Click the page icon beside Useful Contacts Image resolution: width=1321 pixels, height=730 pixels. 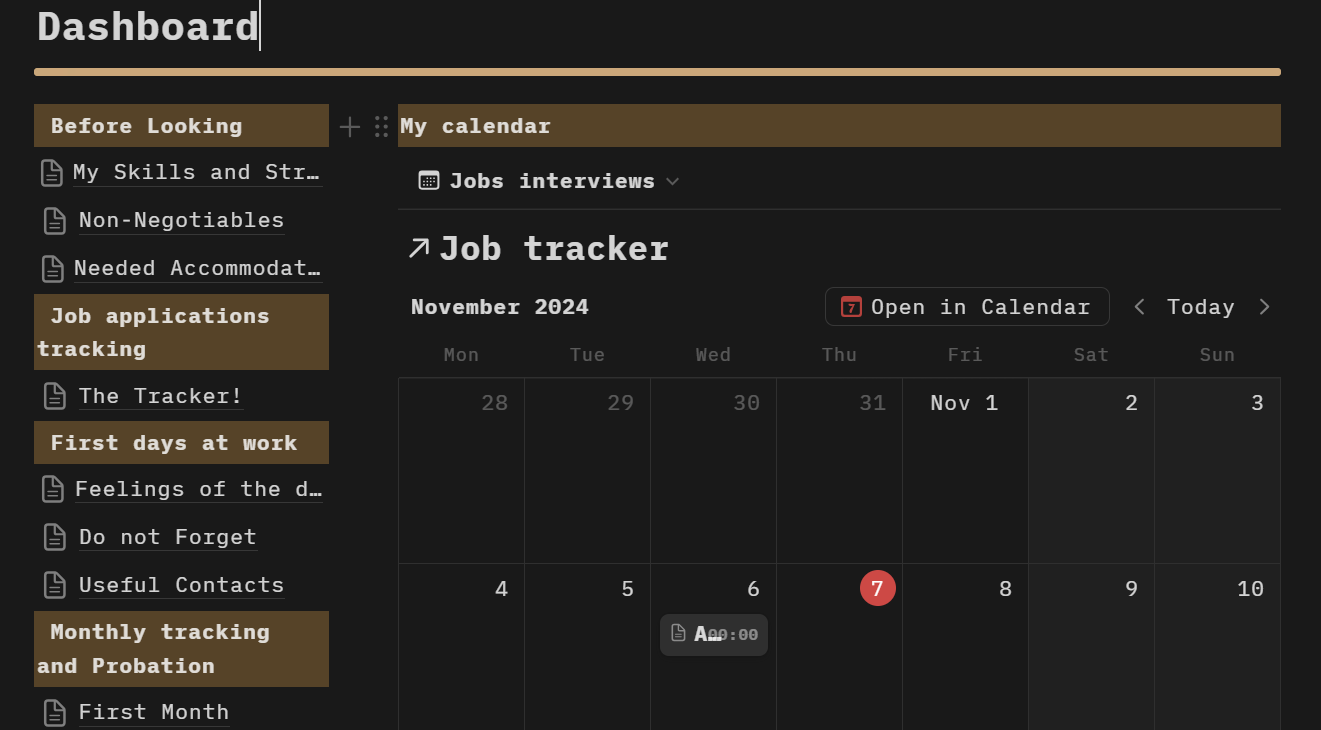point(55,586)
